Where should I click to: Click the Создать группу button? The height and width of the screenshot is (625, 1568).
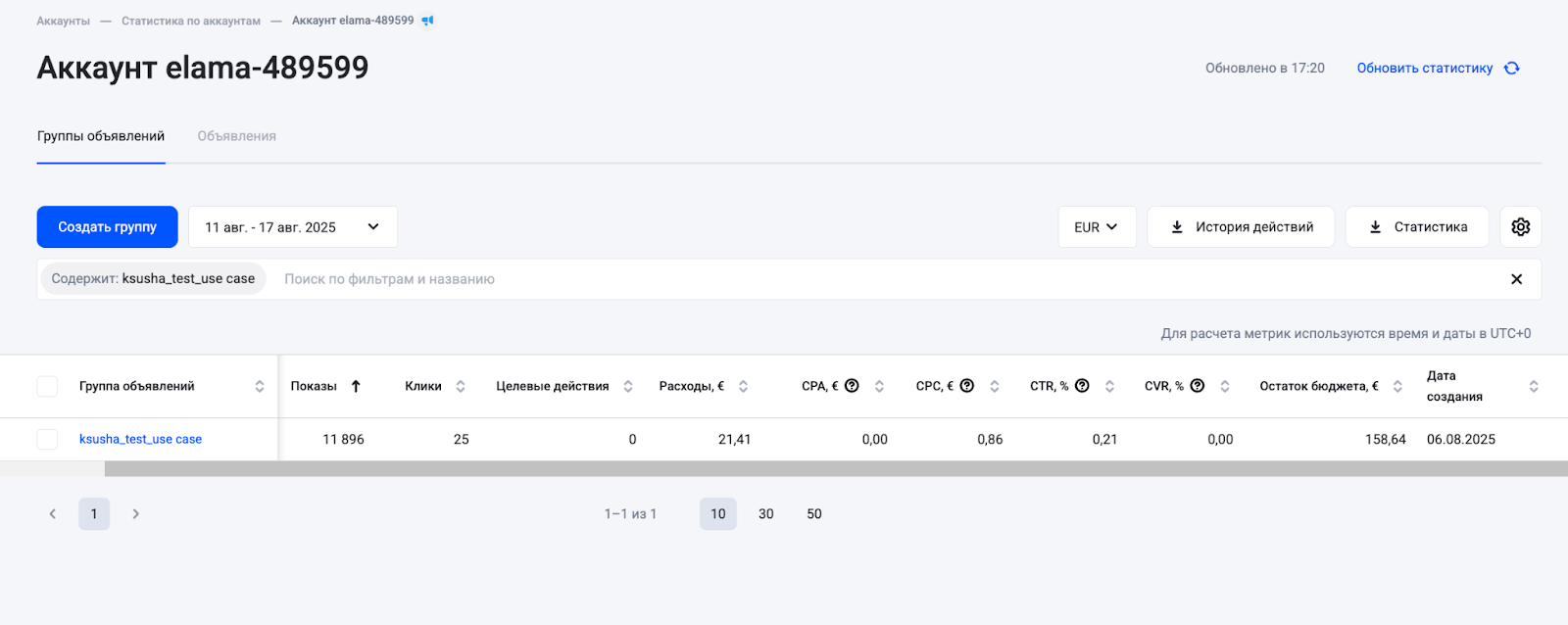tap(107, 227)
